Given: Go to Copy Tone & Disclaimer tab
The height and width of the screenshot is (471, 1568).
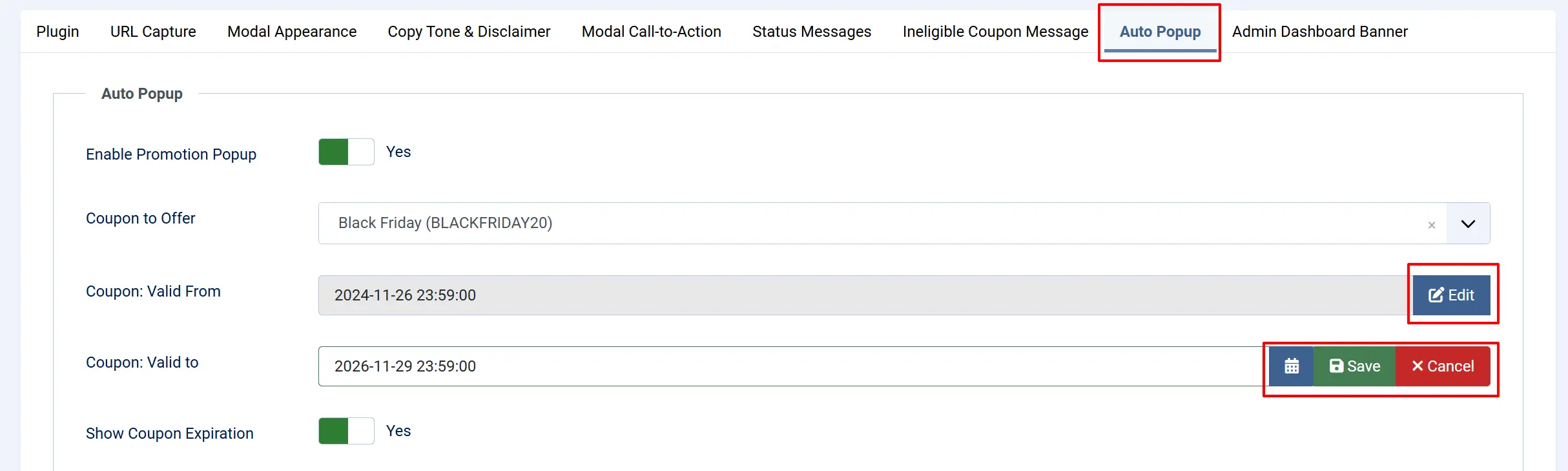Looking at the screenshot, I should 469,32.
